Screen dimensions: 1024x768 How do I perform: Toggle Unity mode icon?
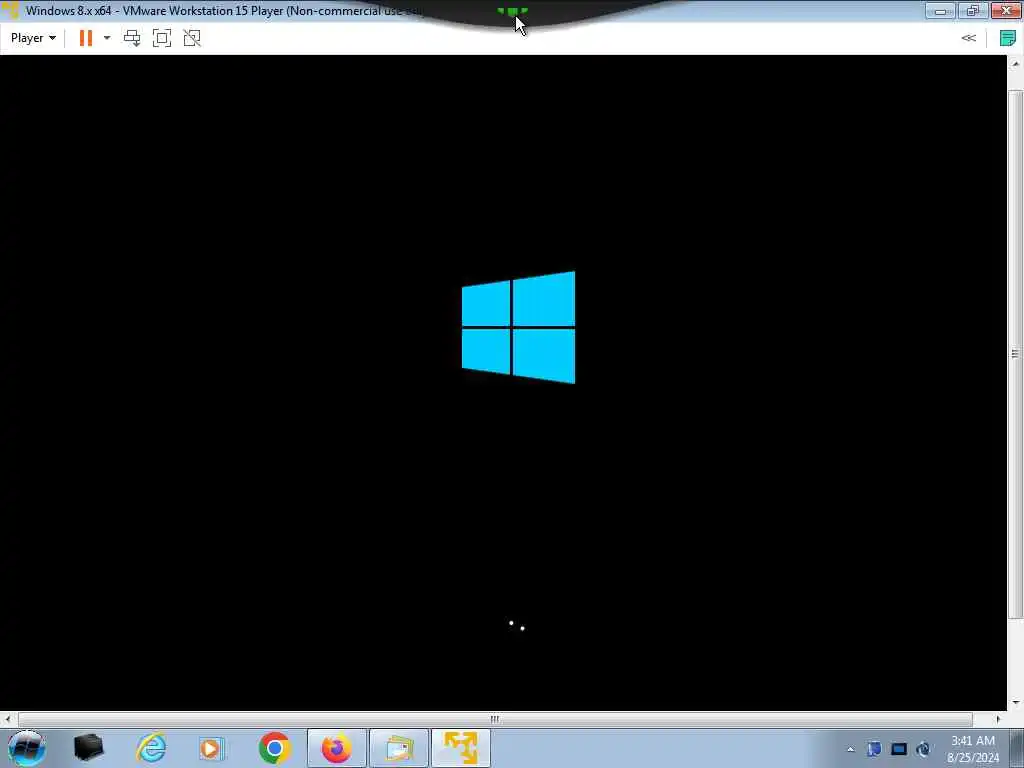192,38
